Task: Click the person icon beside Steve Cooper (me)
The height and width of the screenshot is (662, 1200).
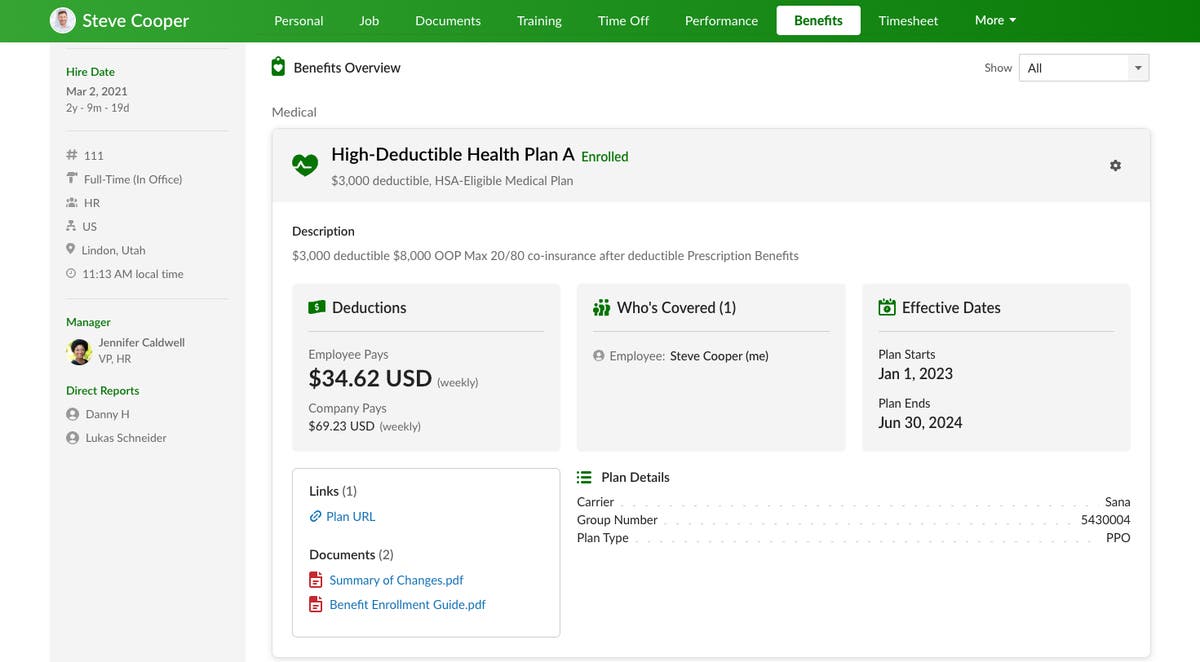Action: pos(600,353)
